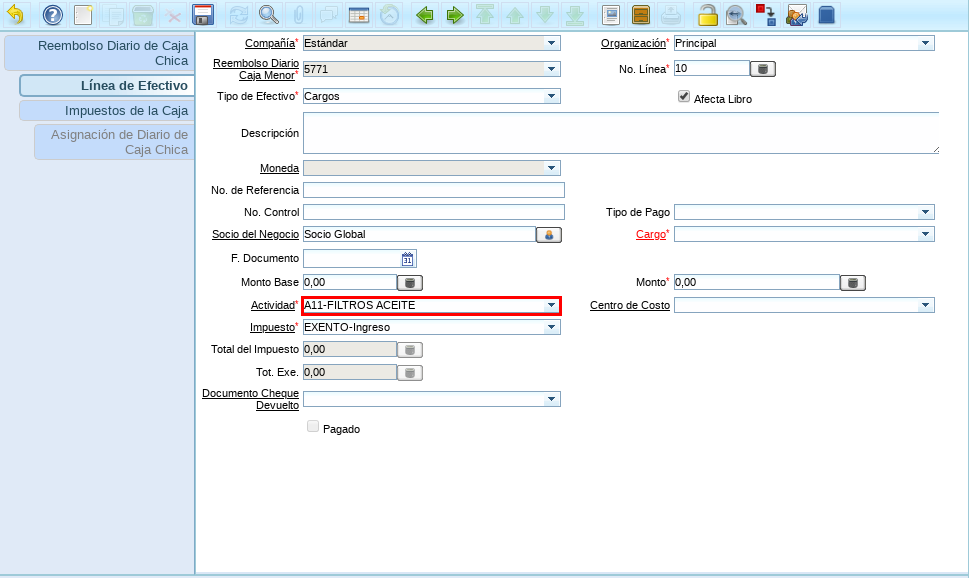
Task: Go to parent record with left green arrow
Action: coord(424,14)
